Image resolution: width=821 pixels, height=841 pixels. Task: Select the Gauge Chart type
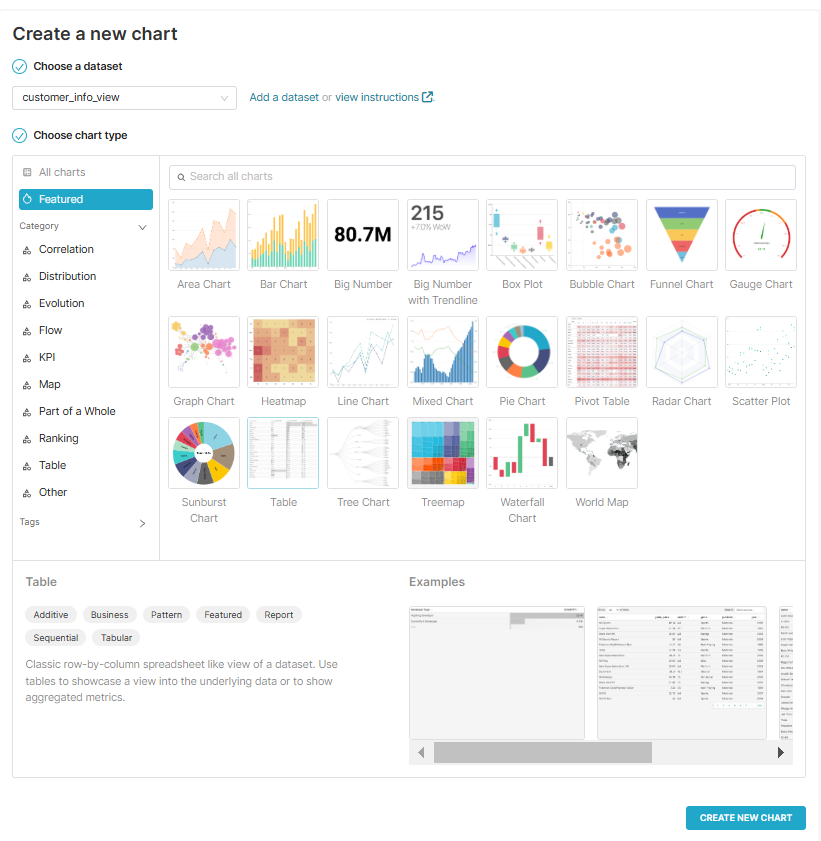760,234
